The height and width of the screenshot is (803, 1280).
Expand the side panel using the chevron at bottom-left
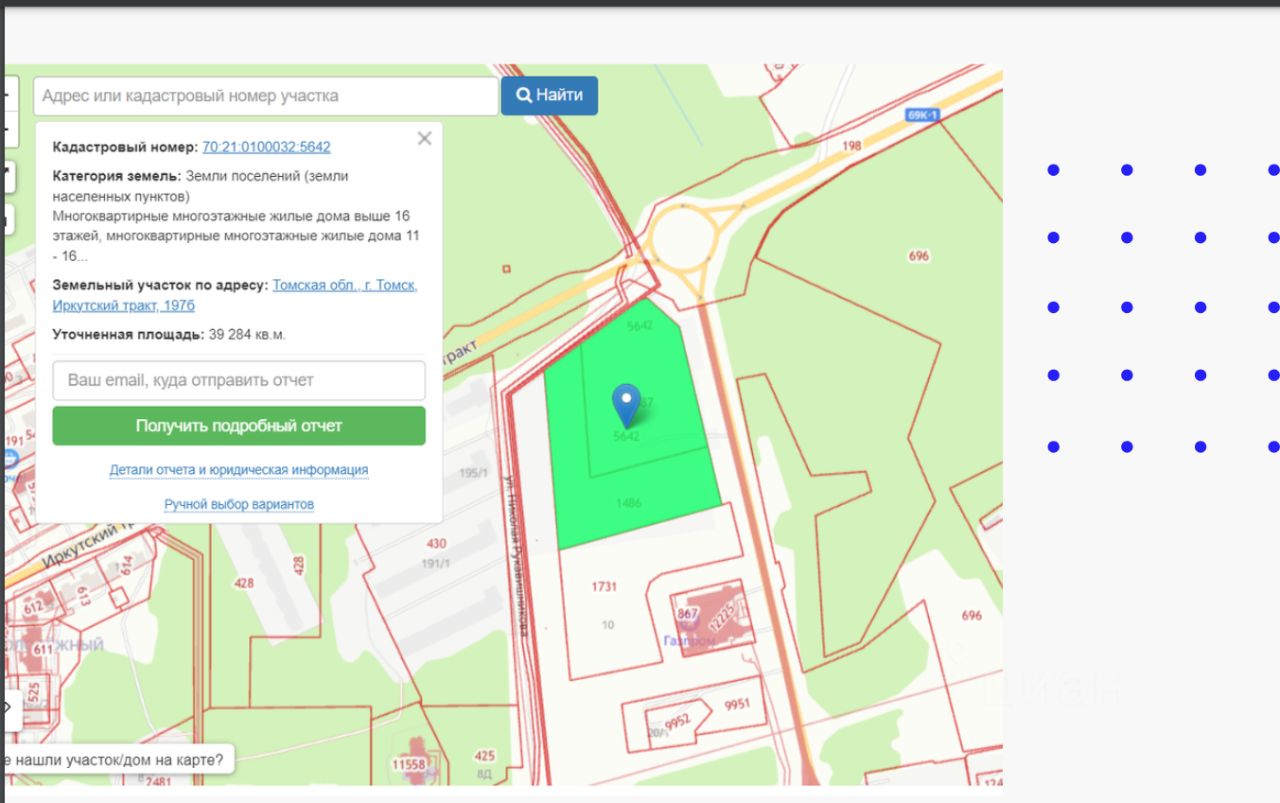(7, 707)
